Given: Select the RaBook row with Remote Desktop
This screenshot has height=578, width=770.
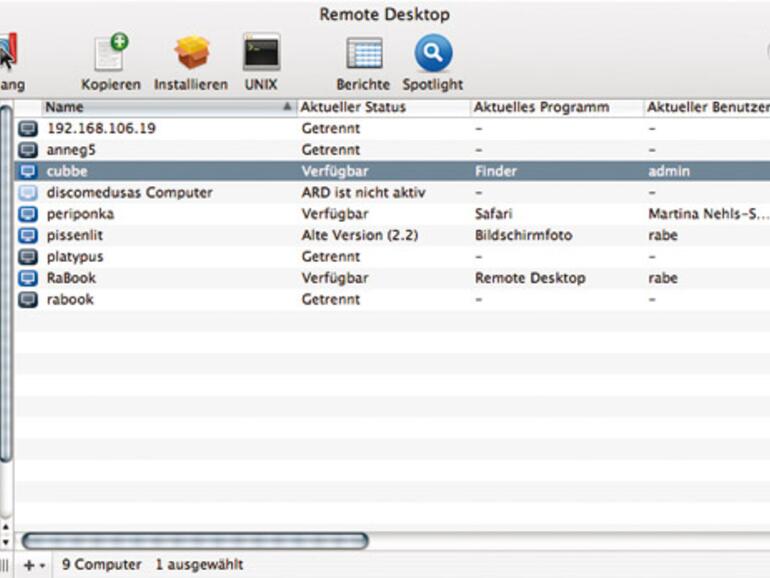Looking at the screenshot, I should pyautogui.click(x=71, y=278).
